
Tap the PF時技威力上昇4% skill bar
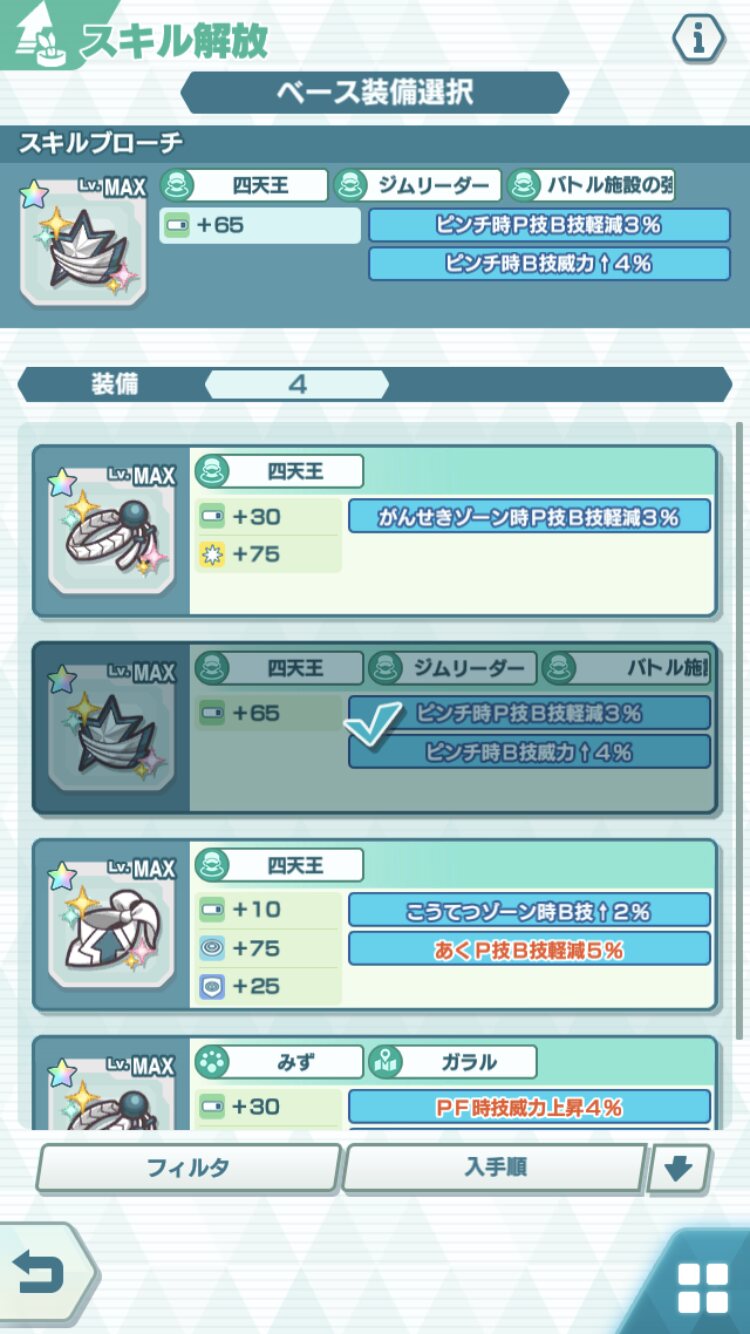tap(529, 1107)
